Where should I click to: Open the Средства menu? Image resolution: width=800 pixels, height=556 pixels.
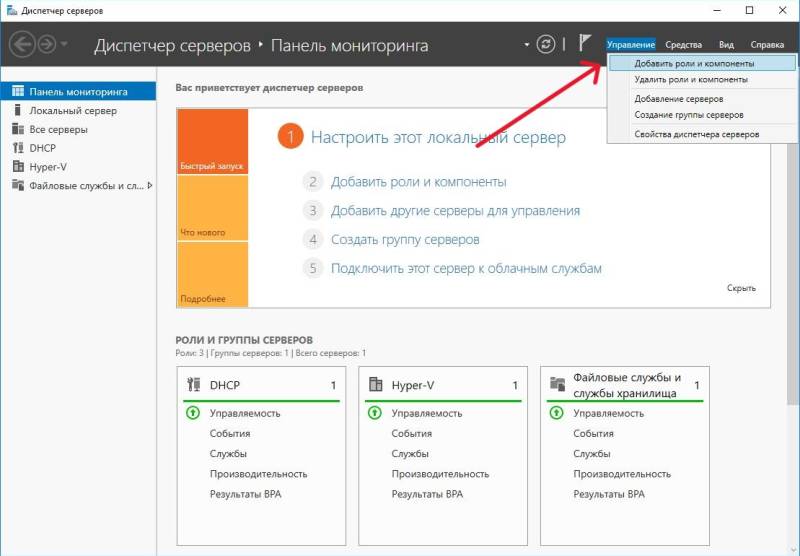[x=683, y=45]
